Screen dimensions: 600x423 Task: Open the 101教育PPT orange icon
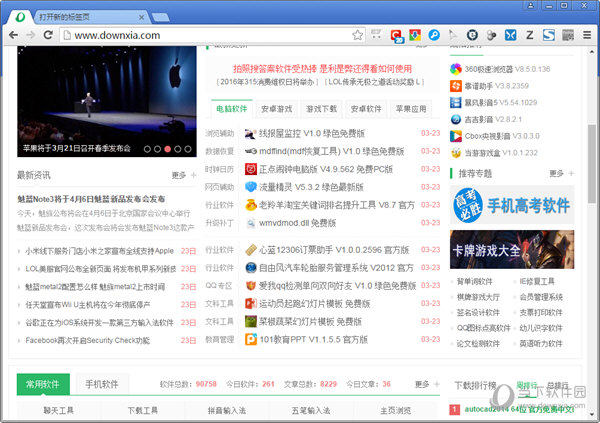tap(251, 339)
